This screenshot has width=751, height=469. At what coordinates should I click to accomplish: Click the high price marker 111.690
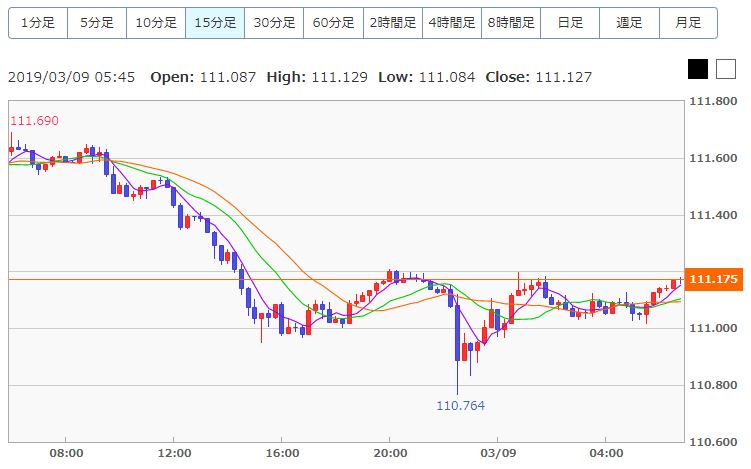click(x=34, y=121)
